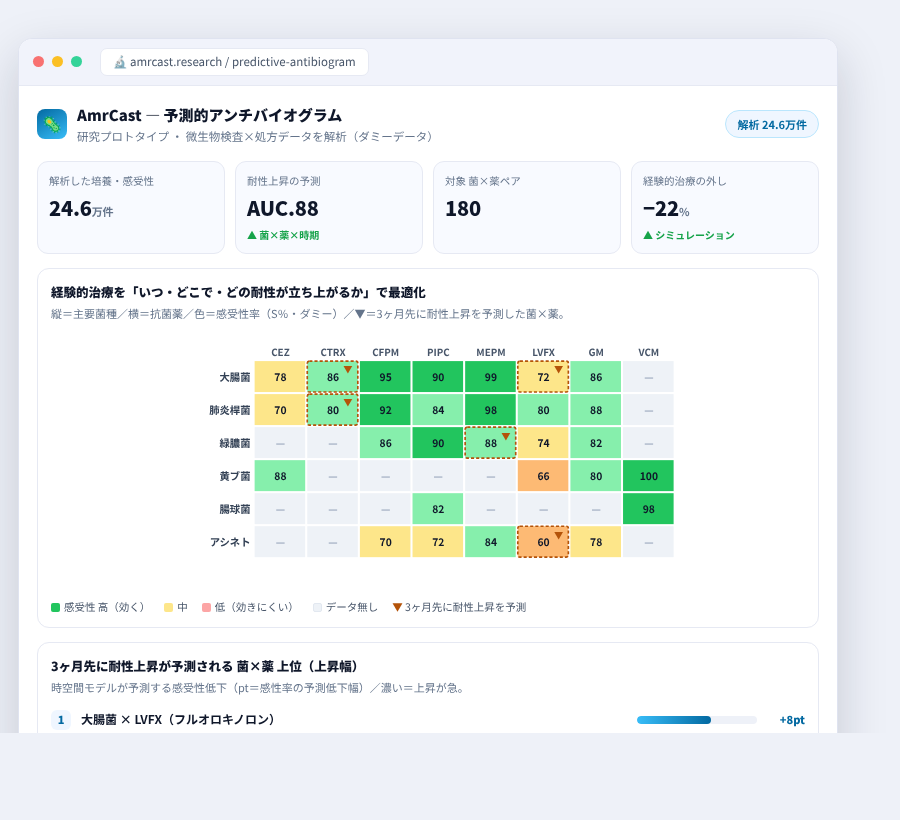Click the red close window button
Image resolution: width=900 pixels, height=820 pixels.
pos(38,62)
